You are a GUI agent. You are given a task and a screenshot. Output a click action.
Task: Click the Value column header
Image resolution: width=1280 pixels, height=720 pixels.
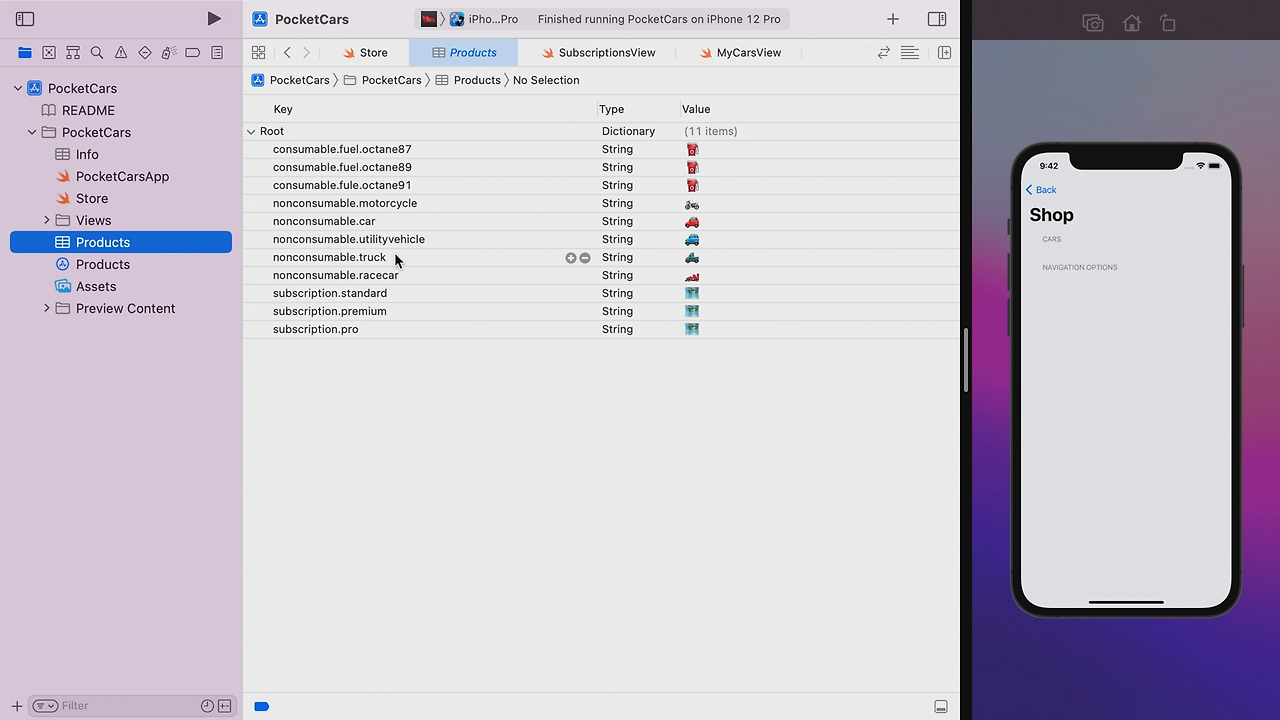pos(696,109)
